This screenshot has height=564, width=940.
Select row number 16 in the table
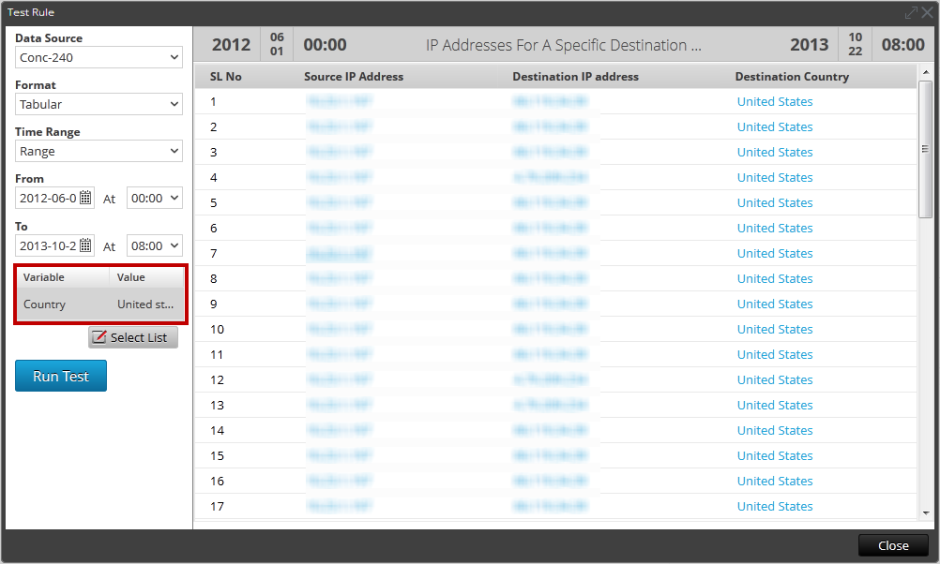(x=217, y=481)
